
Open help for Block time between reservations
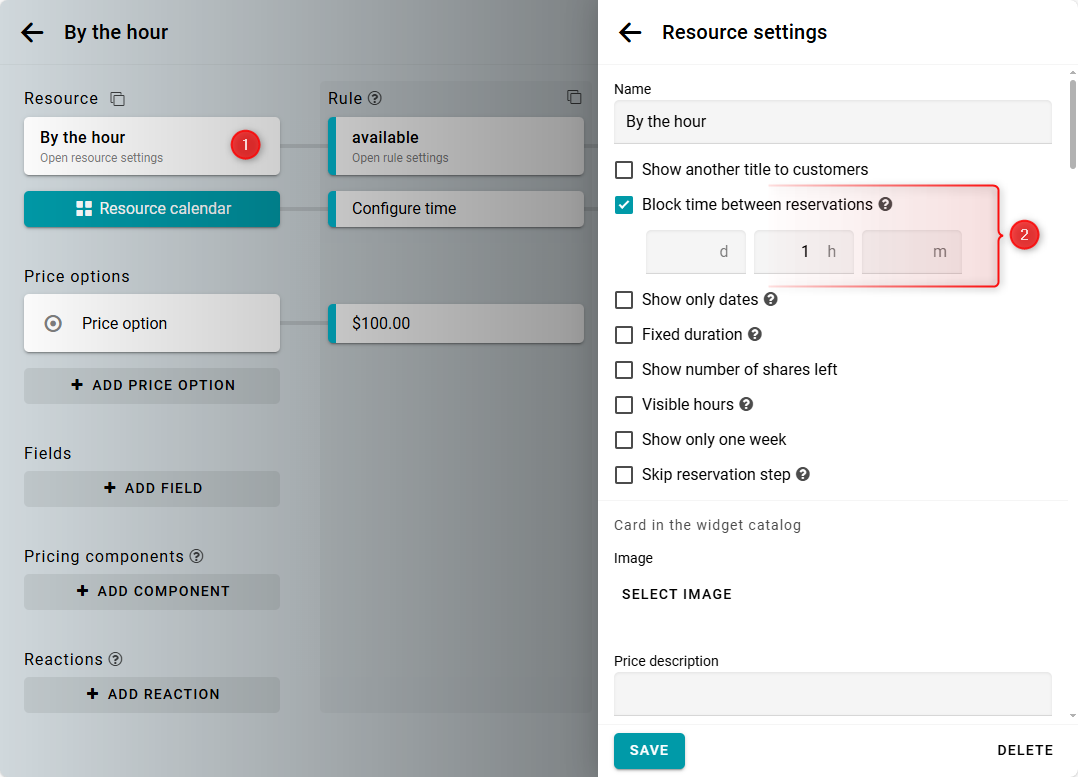tap(885, 205)
